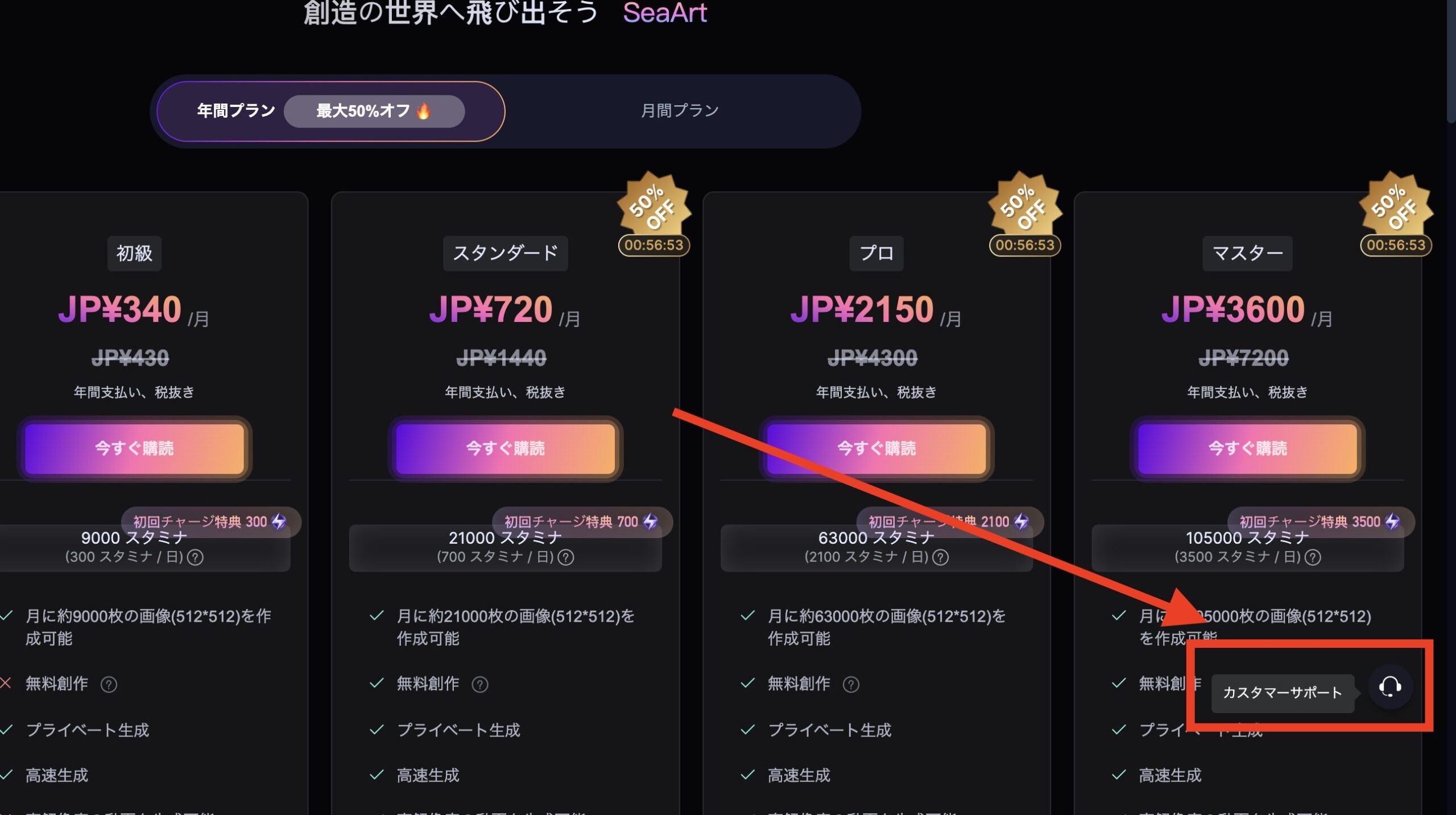Click help icon beside 300 スタミナ / 日
1456x815 pixels.
(195, 557)
